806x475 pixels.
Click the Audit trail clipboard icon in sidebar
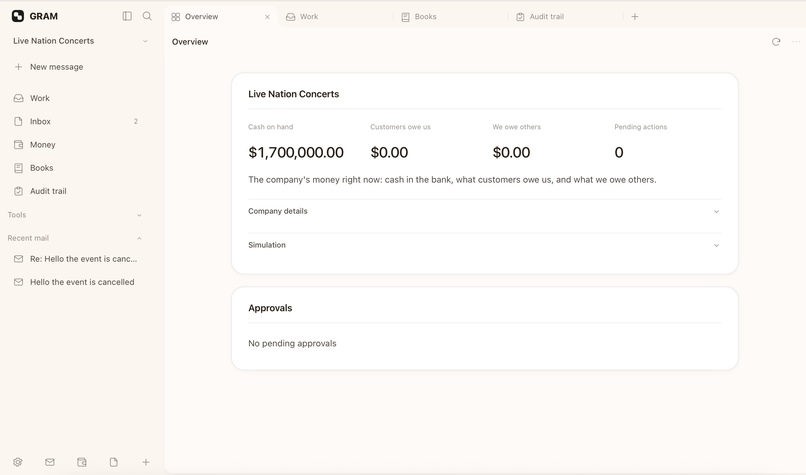click(19, 191)
